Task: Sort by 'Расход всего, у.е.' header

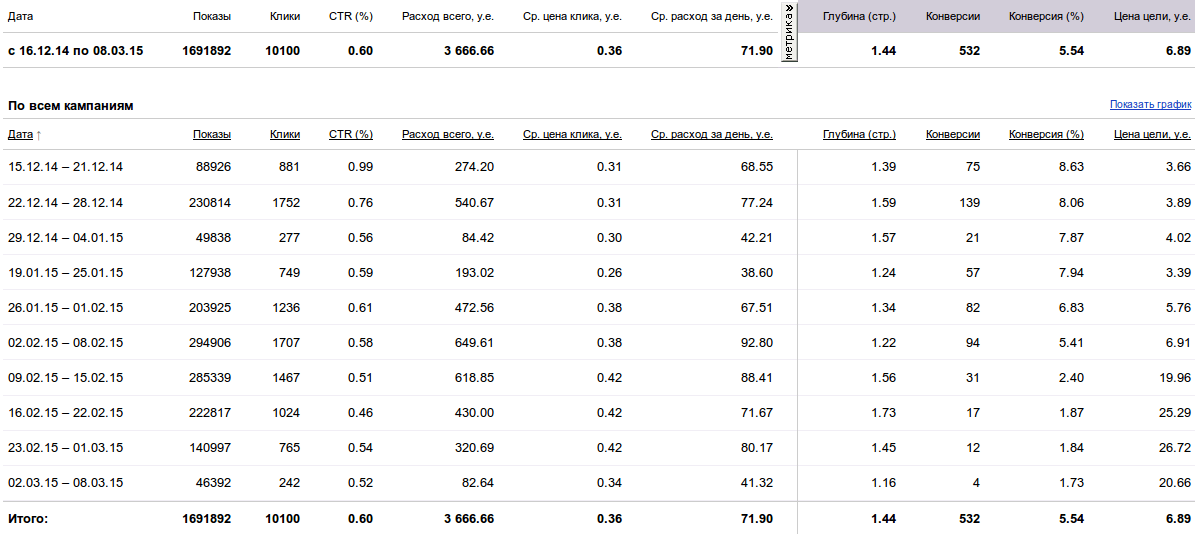Action: pyautogui.click(x=448, y=135)
